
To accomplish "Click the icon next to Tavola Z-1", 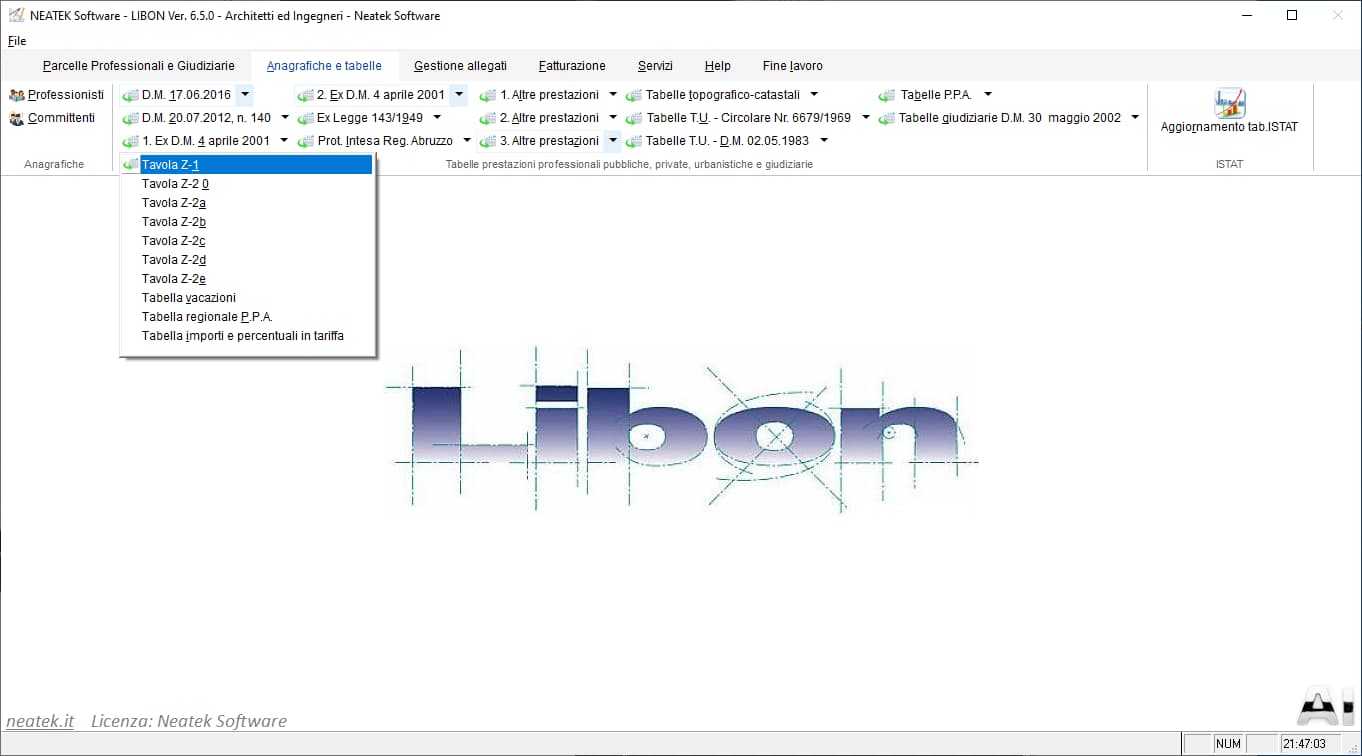I will [130, 165].
